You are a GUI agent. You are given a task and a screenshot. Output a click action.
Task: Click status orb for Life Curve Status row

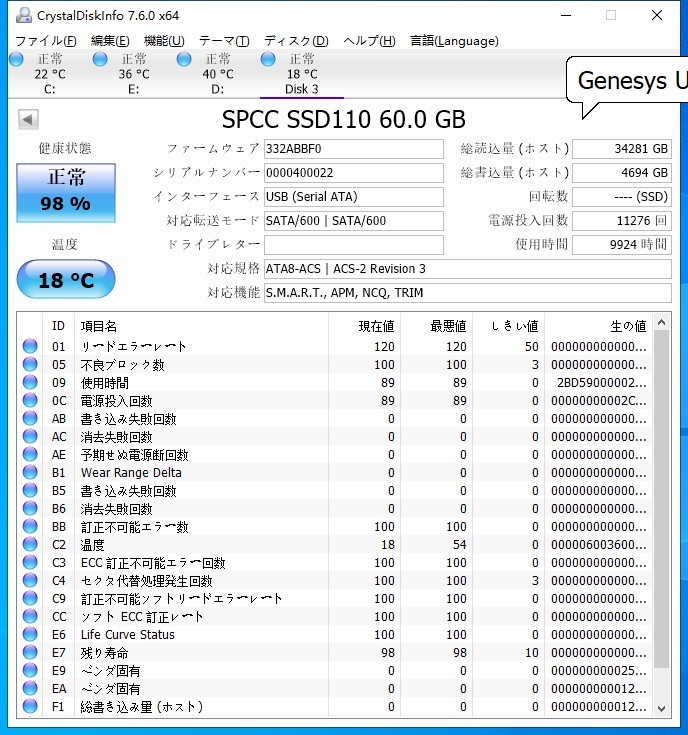pos(30,634)
